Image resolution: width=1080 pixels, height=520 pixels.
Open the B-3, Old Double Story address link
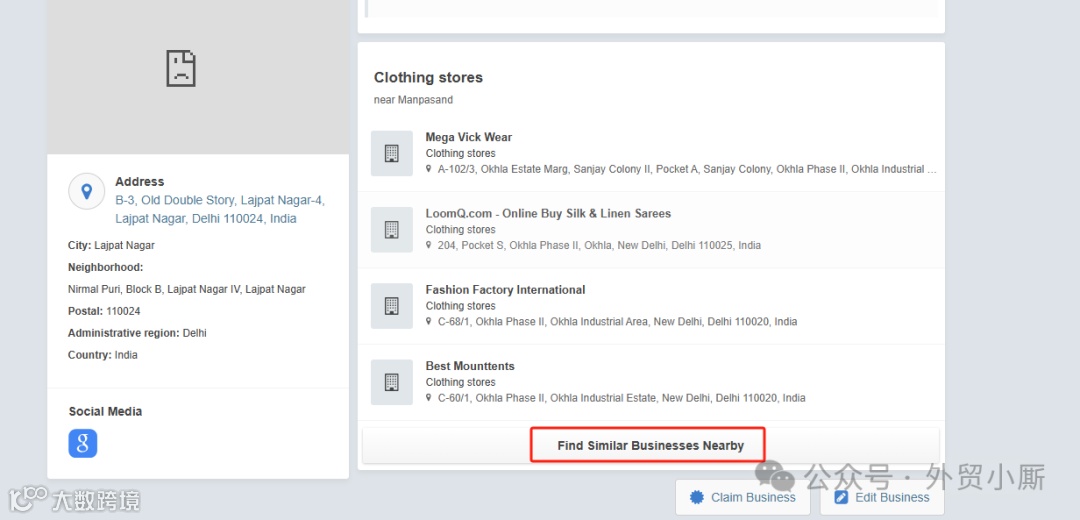[219, 209]
